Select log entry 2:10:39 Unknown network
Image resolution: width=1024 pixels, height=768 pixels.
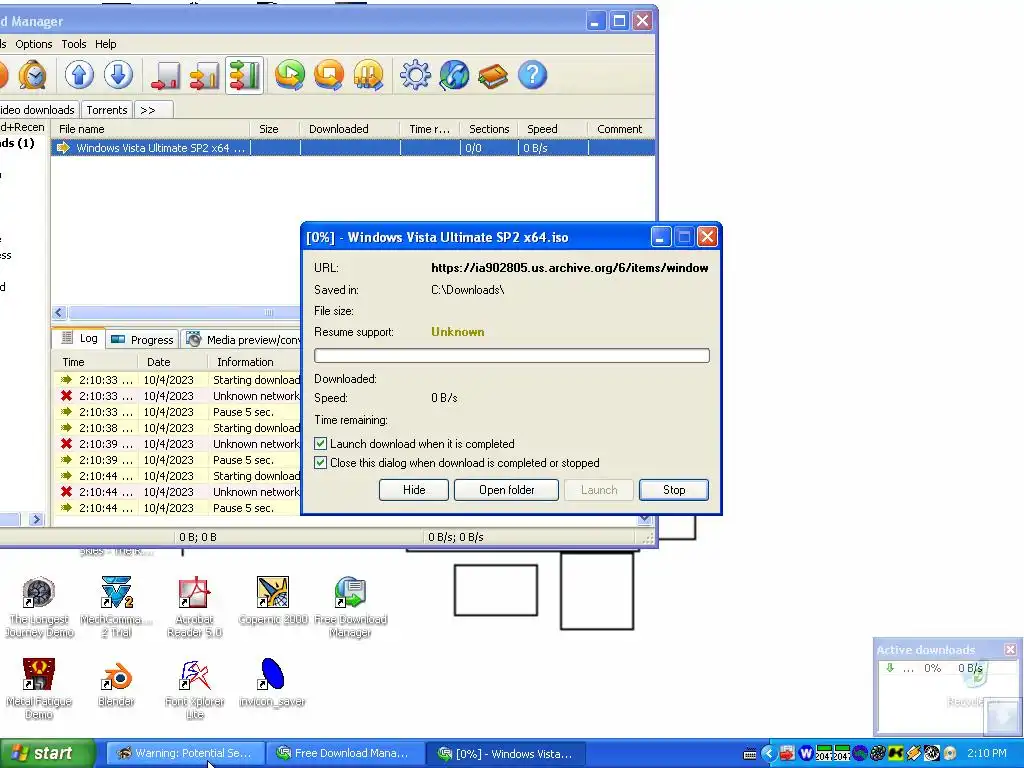pos(178,444)
